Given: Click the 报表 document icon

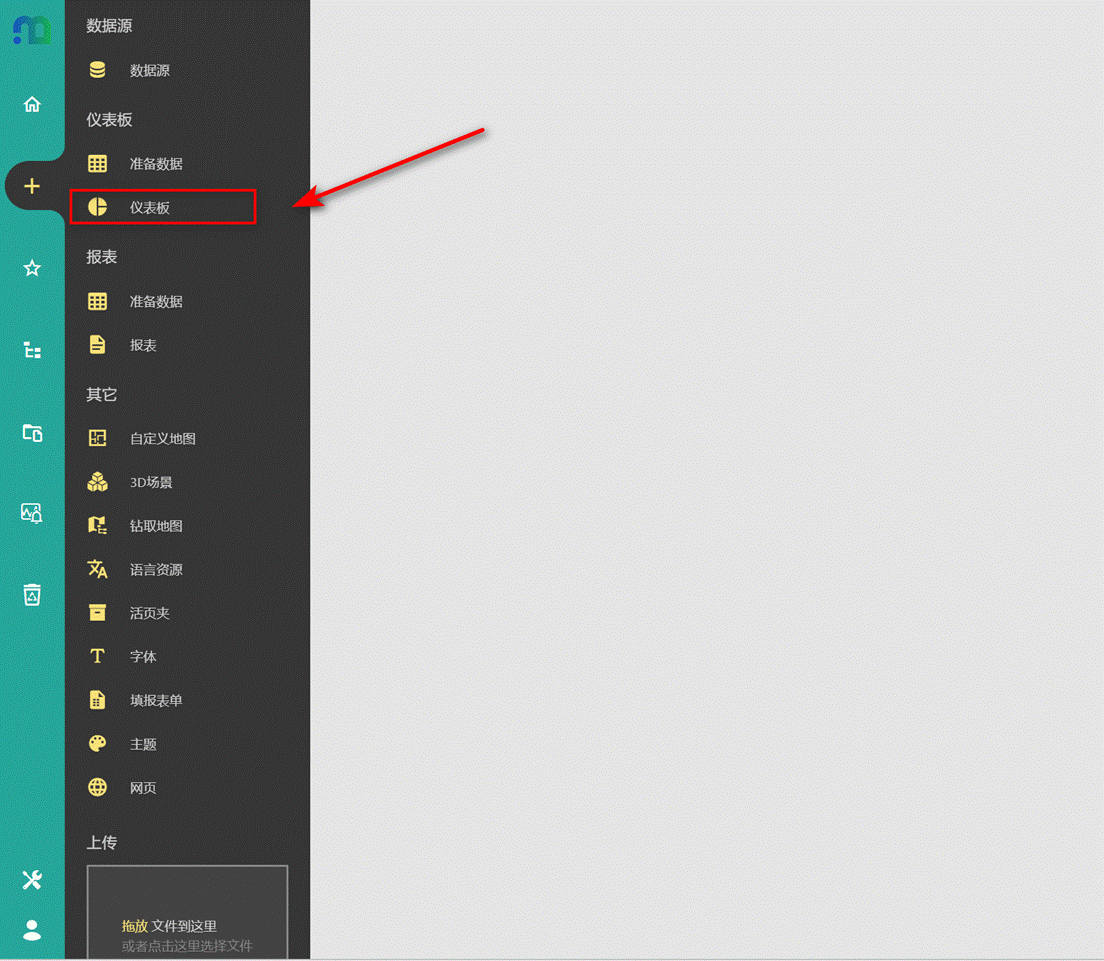Looking at the screenshot, I should [97, 344].
